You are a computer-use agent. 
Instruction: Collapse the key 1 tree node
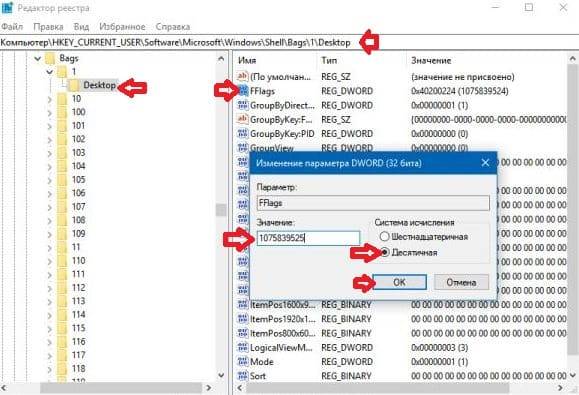tap(49, 72)
